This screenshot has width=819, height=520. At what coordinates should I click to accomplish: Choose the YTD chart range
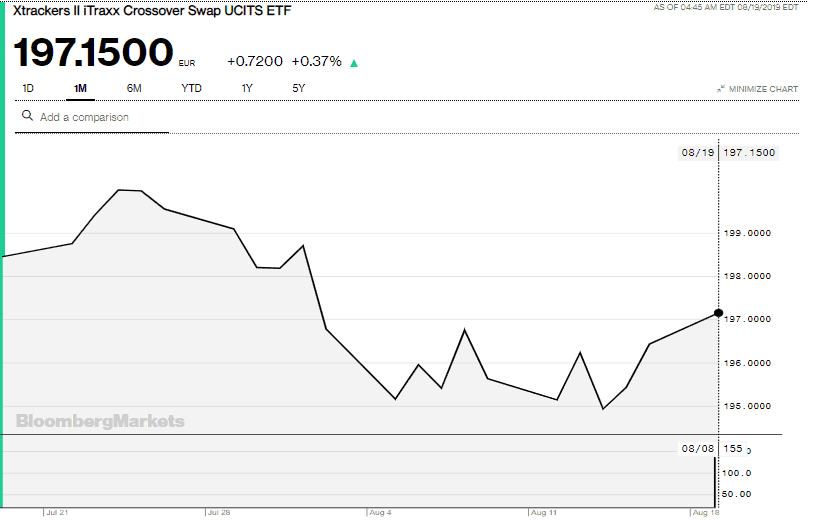(191, 88)
